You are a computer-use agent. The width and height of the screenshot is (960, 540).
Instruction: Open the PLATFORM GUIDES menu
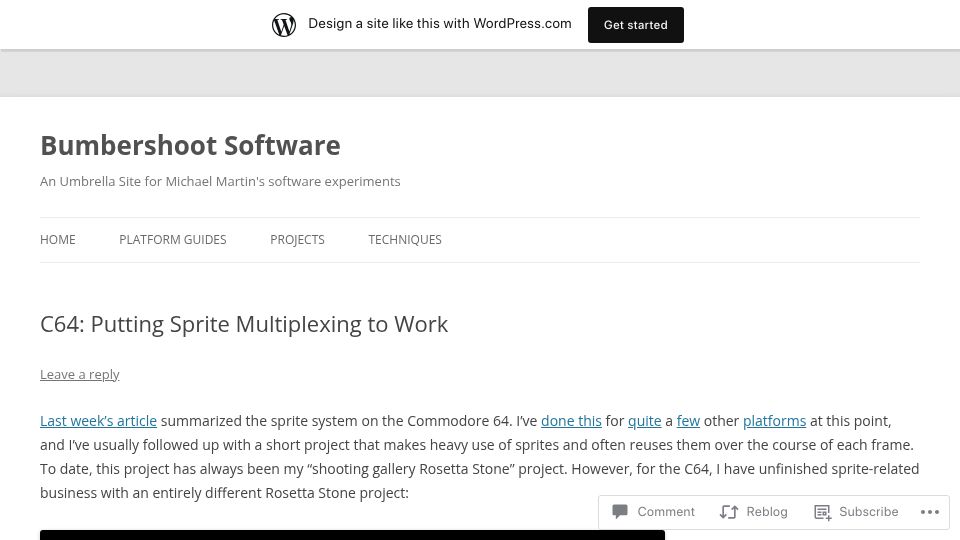tap(173, 239)
